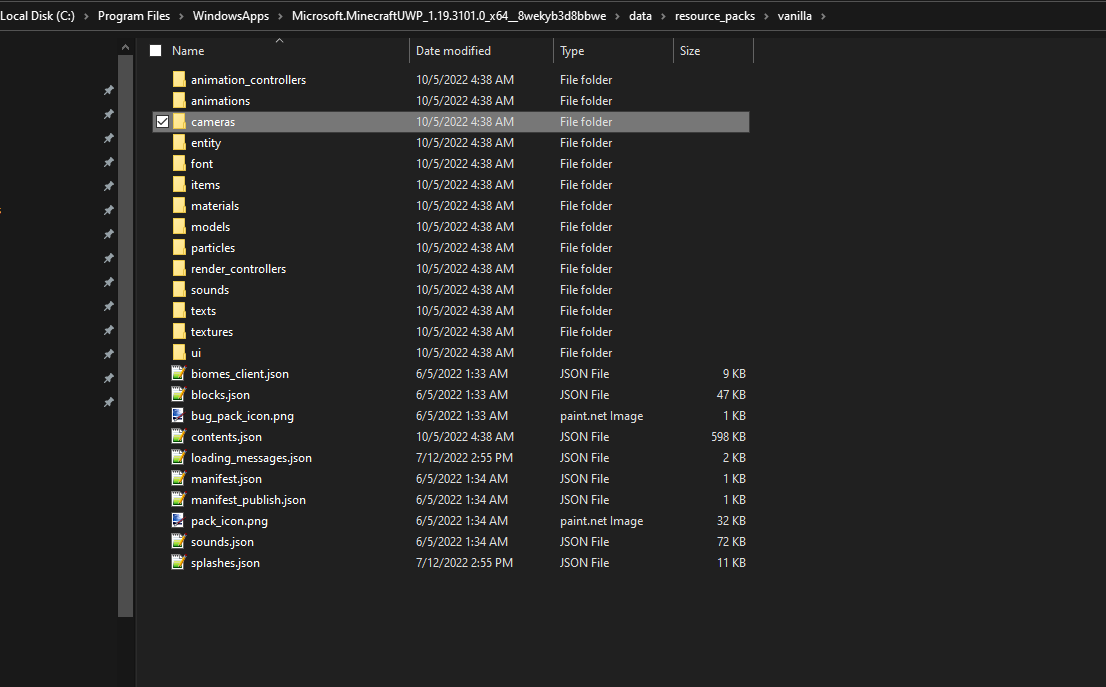Image resolution: width=1106 pixels, height=687 pixels.
Task: Expand the chevron after vanilla breadcrumb
Action: [822, 16]
